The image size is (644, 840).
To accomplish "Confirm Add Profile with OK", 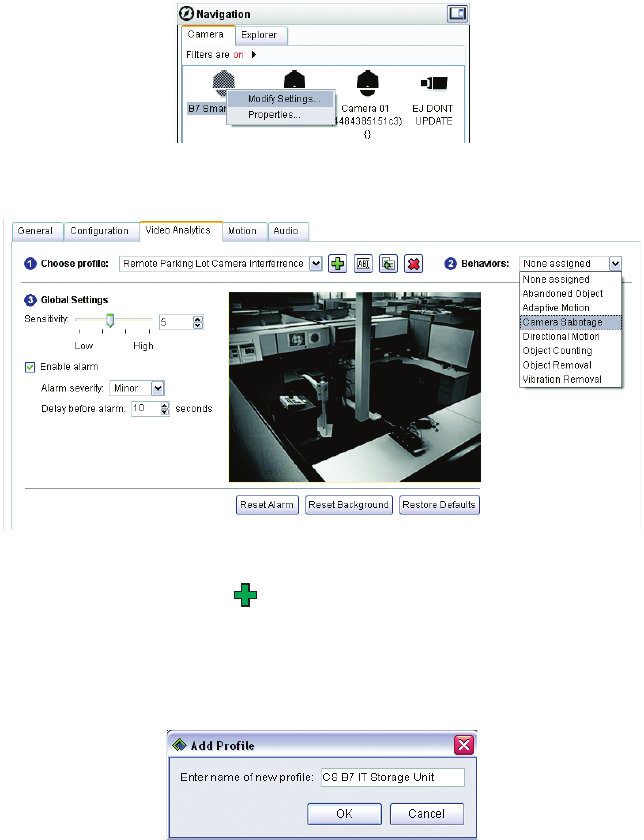I will pyautogui.click(x=344, y=814).
